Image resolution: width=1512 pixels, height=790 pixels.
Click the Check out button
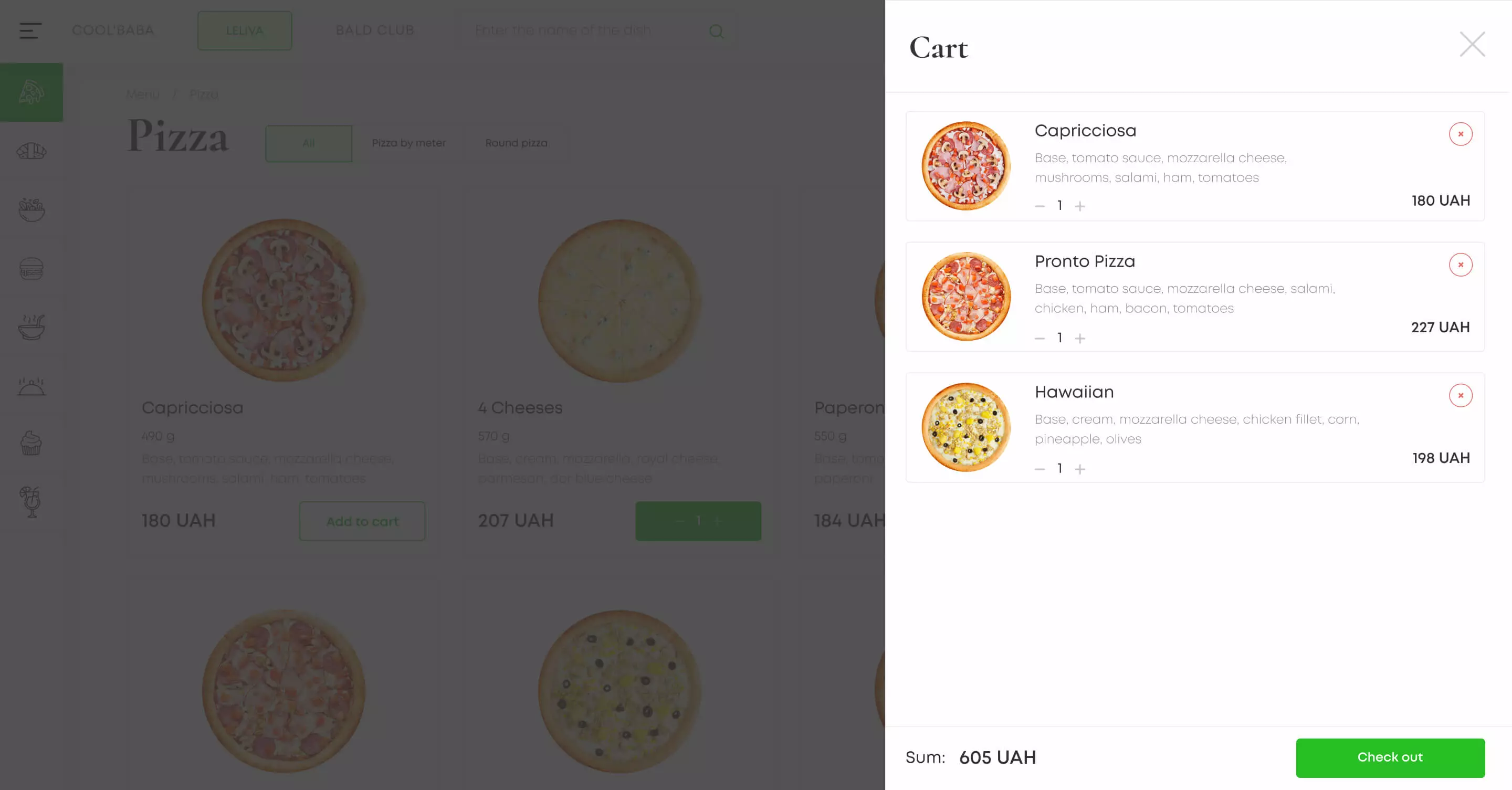tap(1390, 758)
